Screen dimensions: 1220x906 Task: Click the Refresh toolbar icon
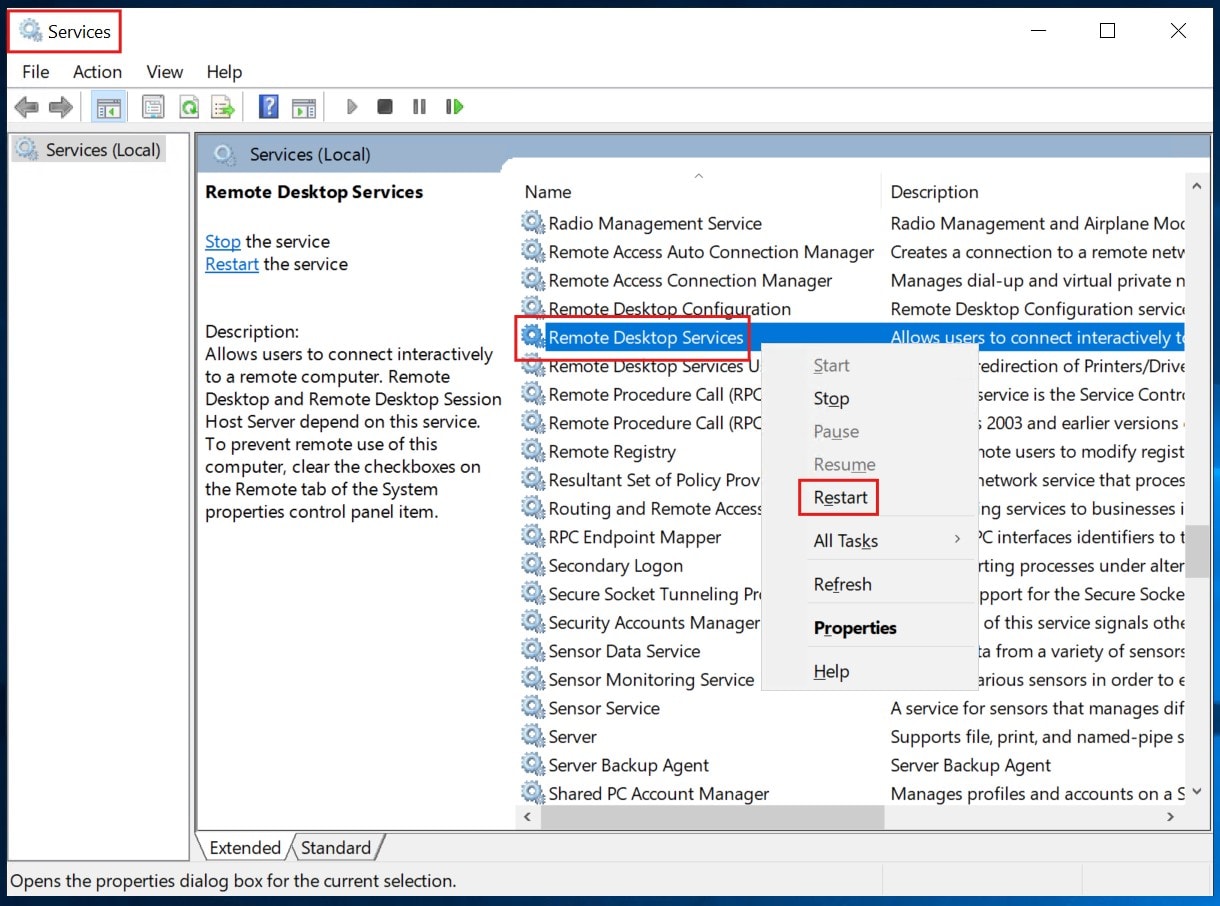(x=188, y=107)
